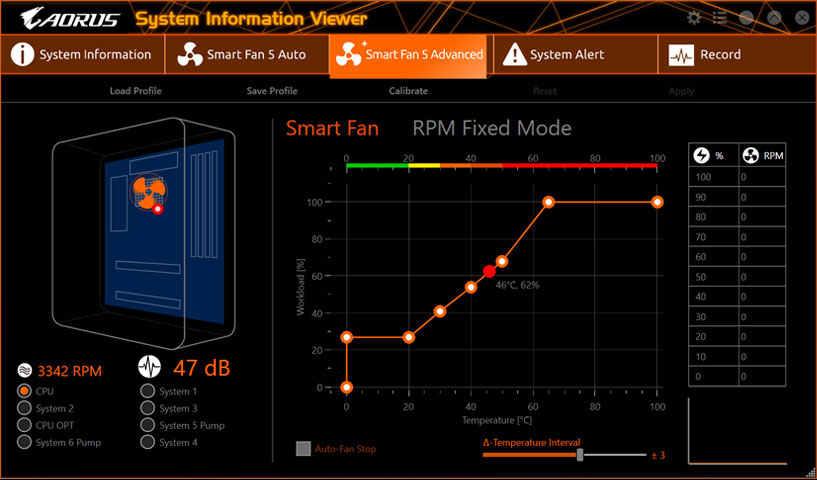Open the settings gear icon

click(694, 18)
